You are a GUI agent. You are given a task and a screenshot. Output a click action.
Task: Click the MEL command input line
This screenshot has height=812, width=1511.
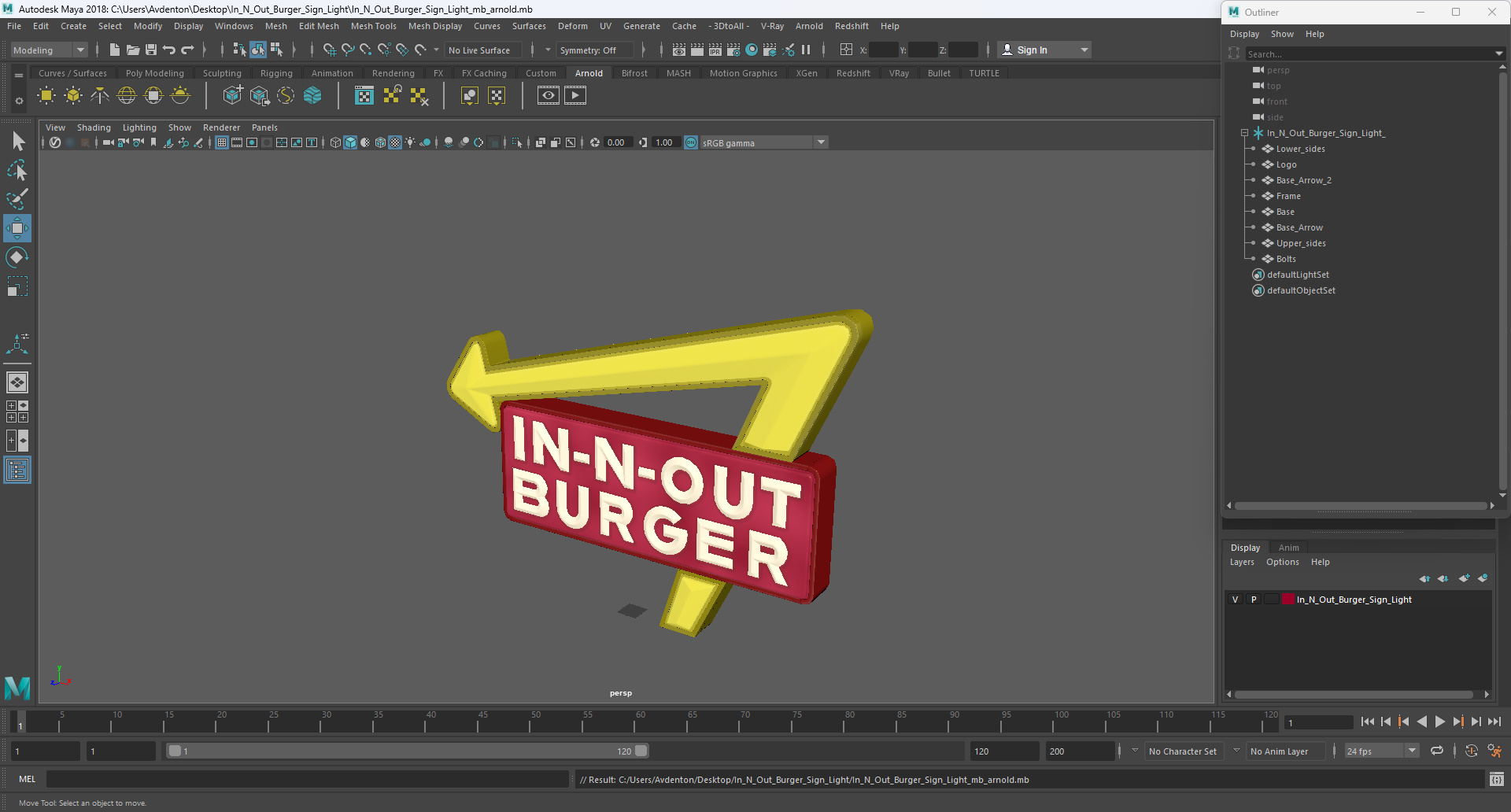click(307, 779)
